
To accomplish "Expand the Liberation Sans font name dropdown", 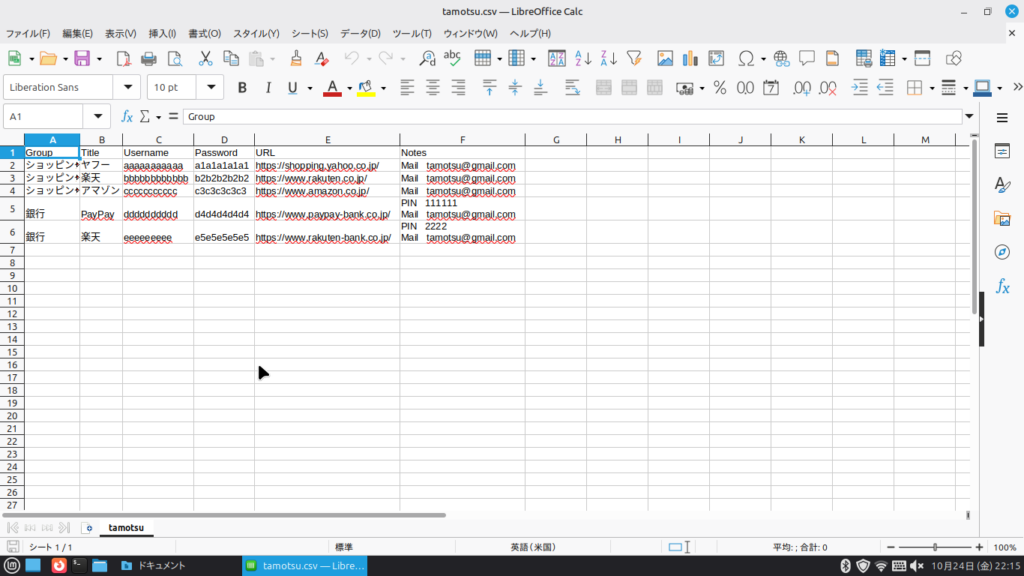I will pos(128,88).
